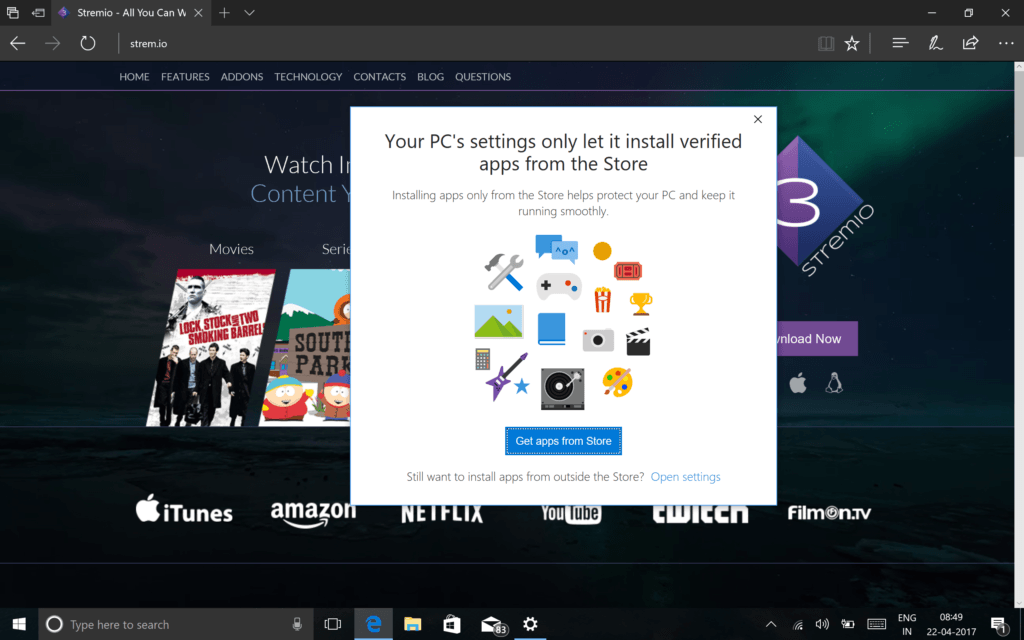Click the 08:49 clock and date

(x=951, y=624)
